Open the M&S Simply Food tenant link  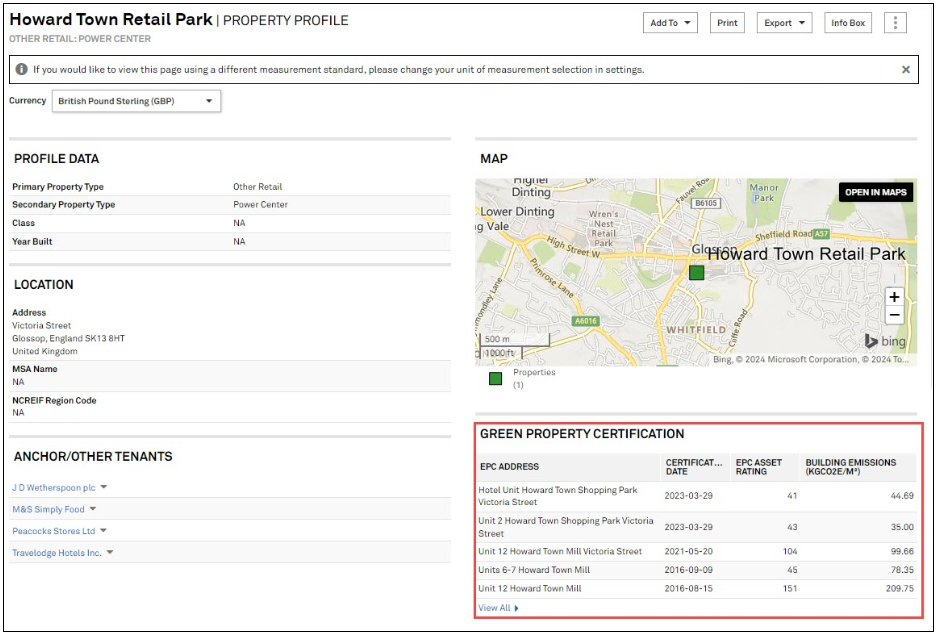(x=48, y=510)
